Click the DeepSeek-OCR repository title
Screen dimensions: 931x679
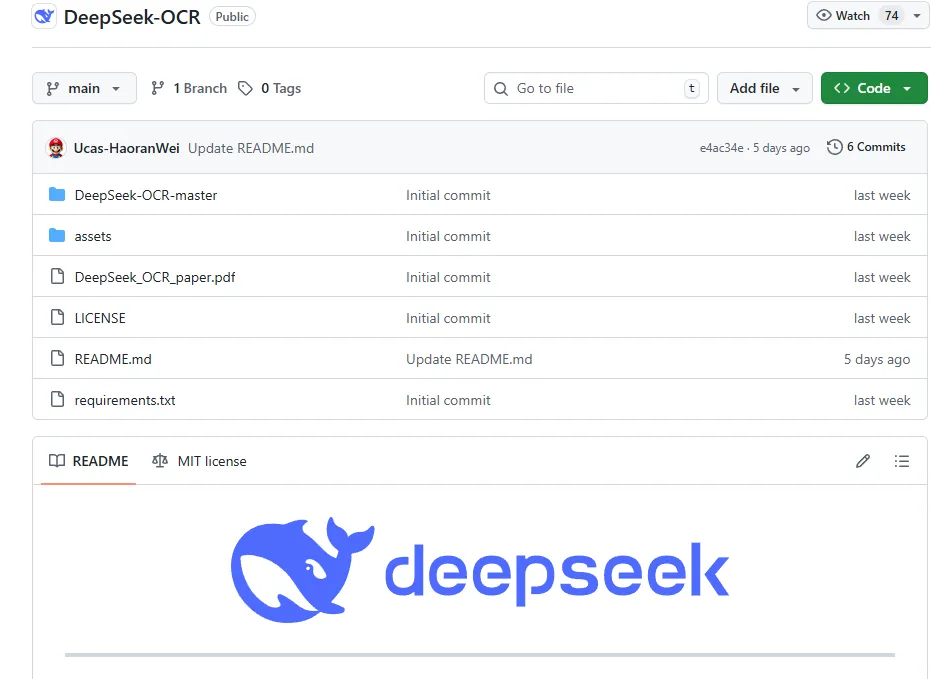point(132,17)
